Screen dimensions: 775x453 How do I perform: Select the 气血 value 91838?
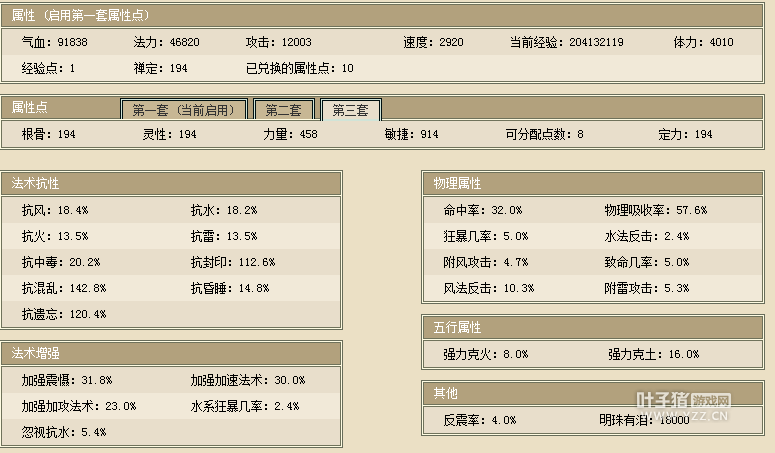73,43
